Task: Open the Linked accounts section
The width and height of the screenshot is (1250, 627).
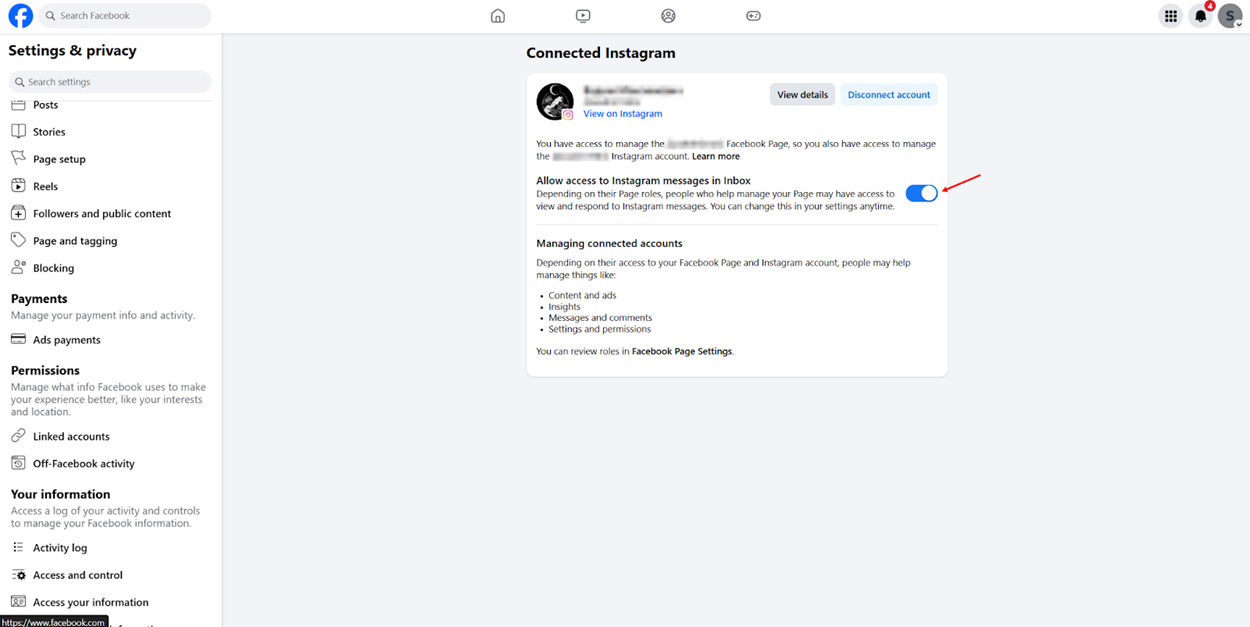Action: (72, 435)
